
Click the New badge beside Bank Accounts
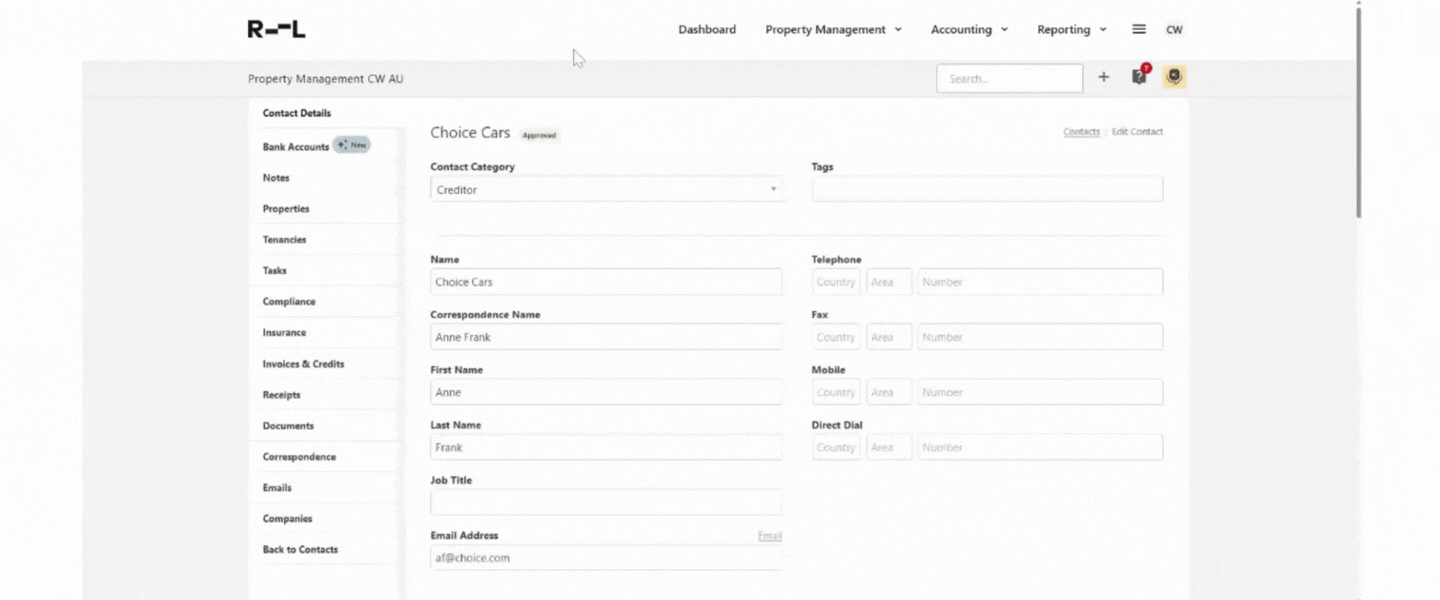(352, 145)
